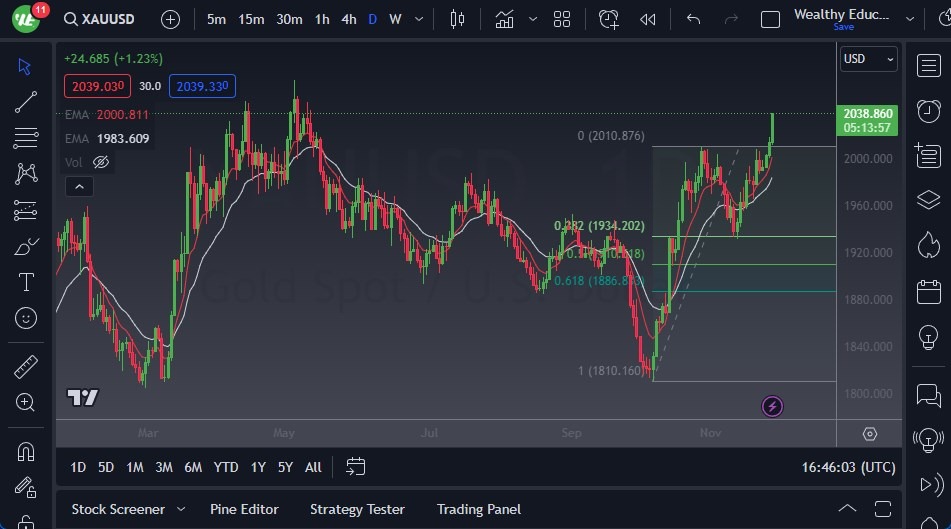Click the purple lightning event marker
This screenshot has width=951, height=529.
pyautogui.click(x=772, y=406)
